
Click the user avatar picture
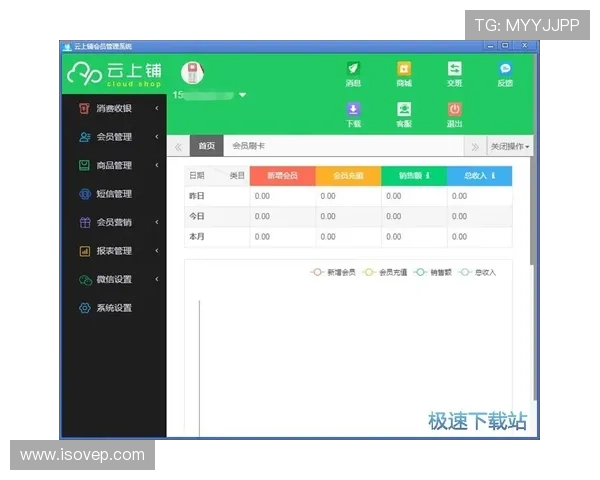click(192, 73)
